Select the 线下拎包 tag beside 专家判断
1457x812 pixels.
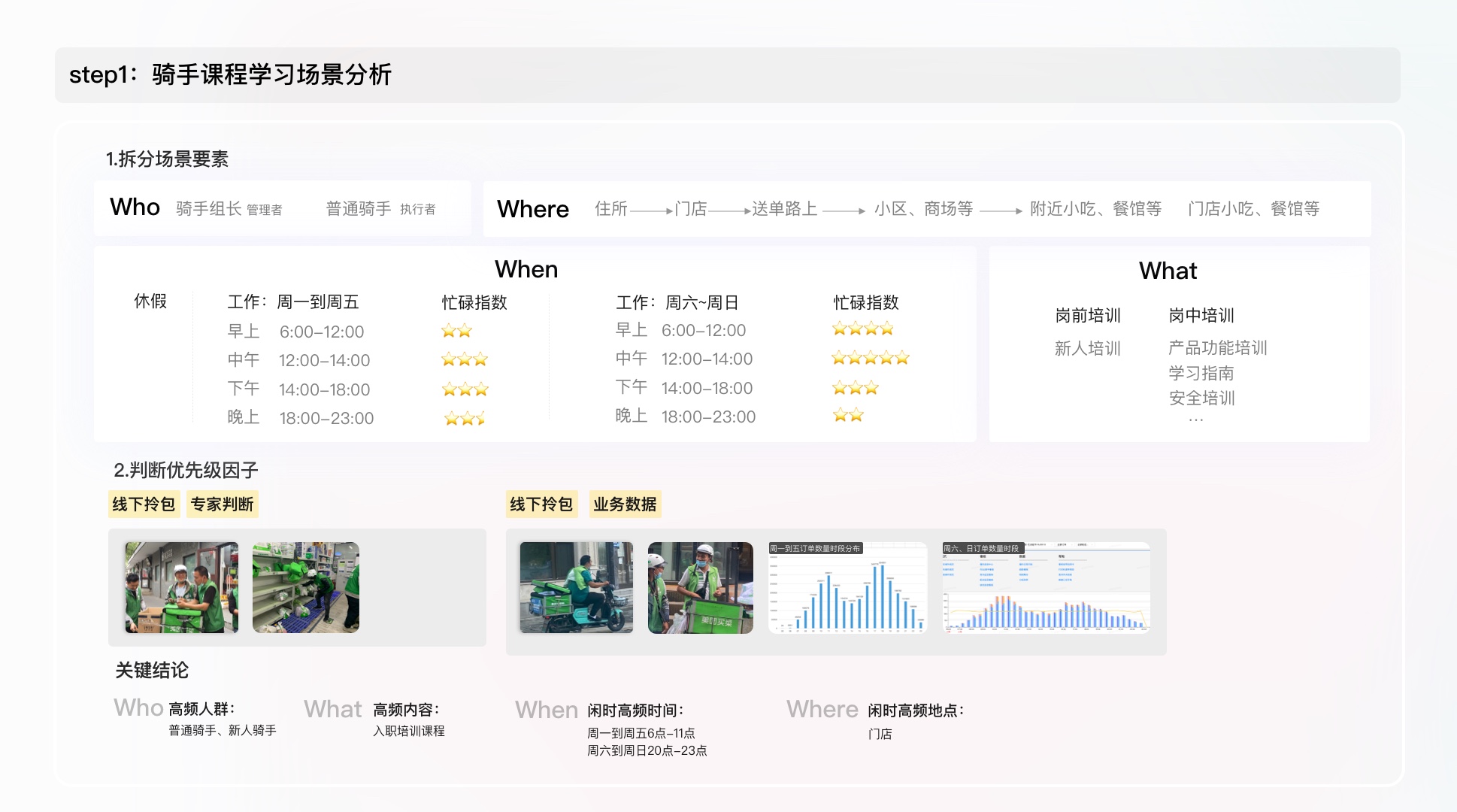click(x=144, y=504)
